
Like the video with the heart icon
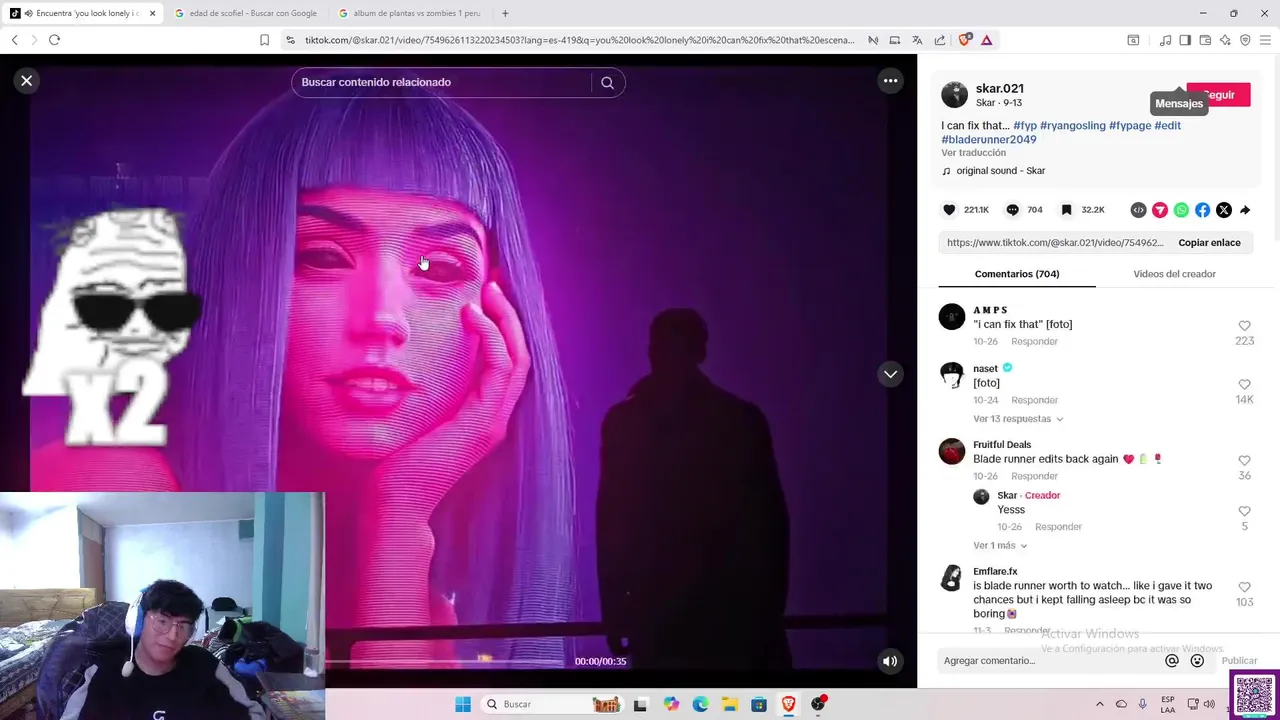coord(949,210)
